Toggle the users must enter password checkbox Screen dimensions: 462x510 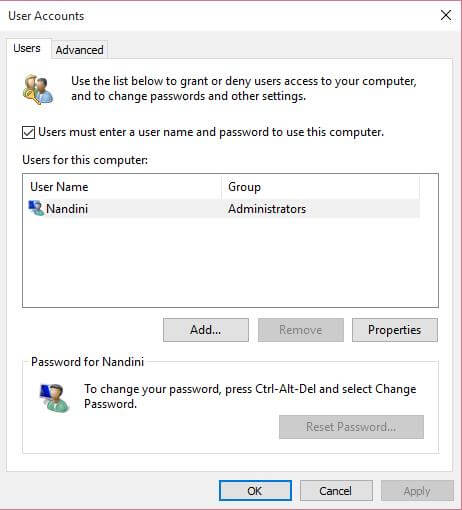(28, 132)
